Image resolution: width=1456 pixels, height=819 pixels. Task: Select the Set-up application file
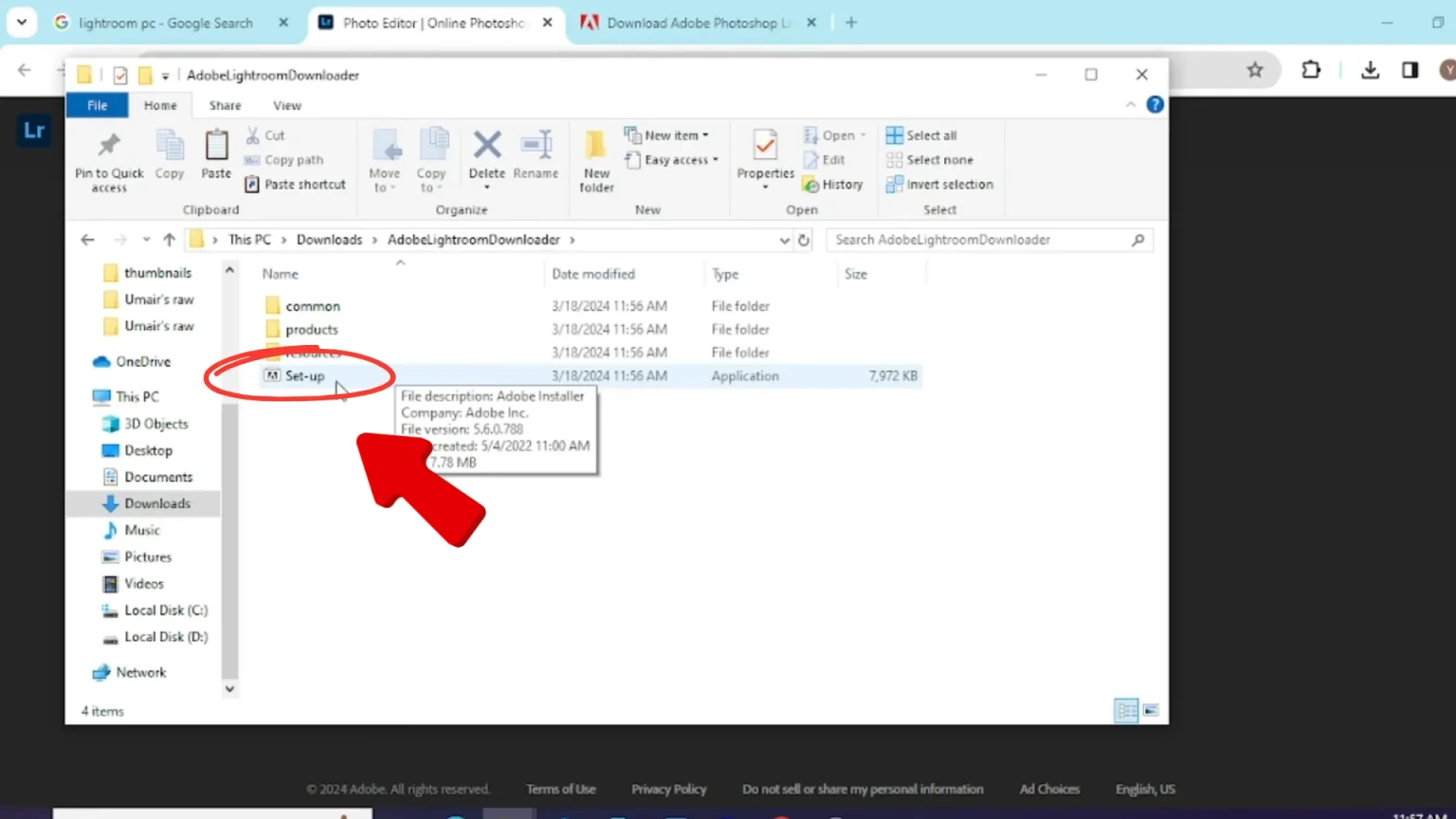pos(304,376)
